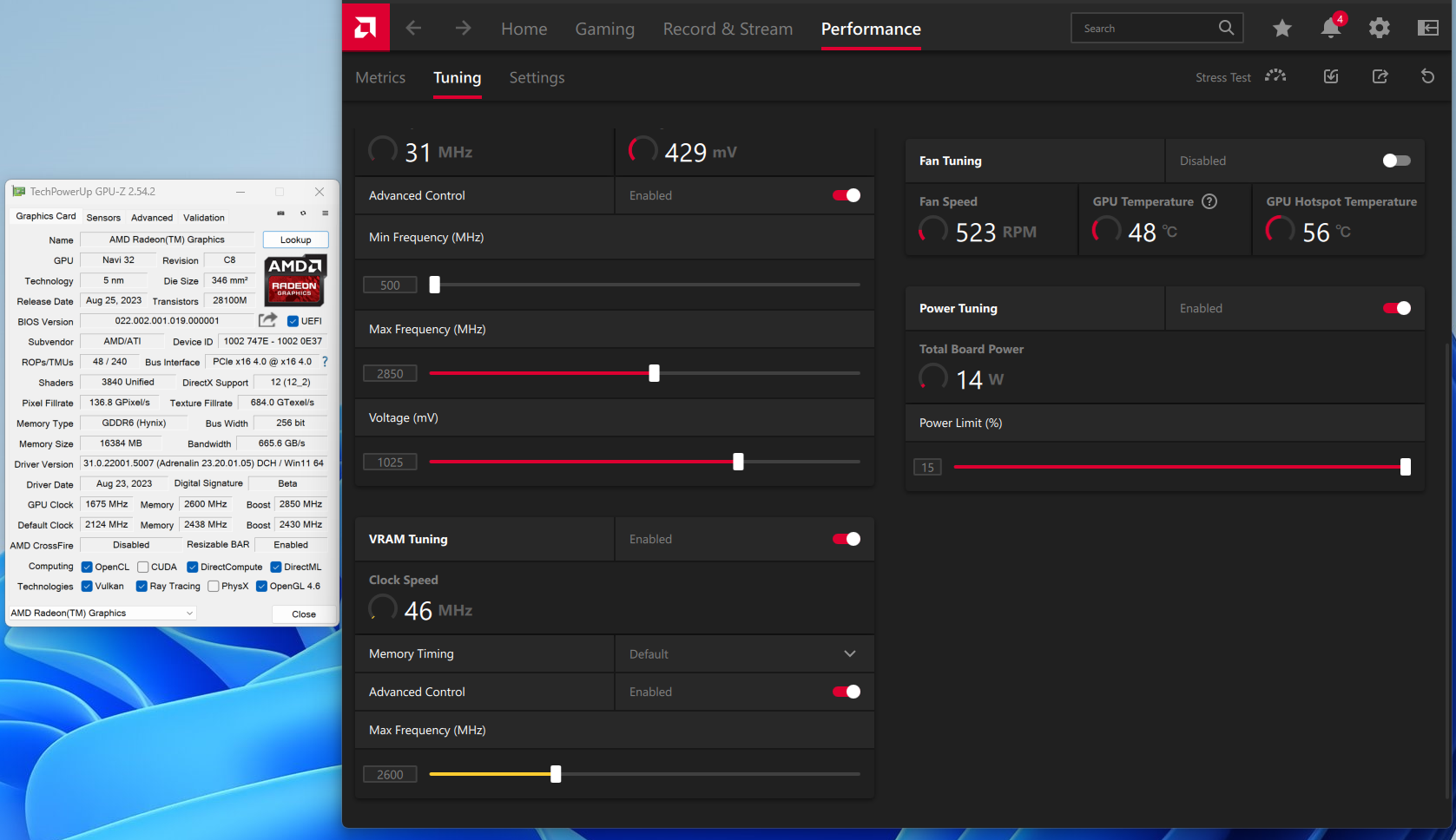Enable Fan Tuning toggle
This screenshot has width=1456, height=840.
coord(1396,161)
